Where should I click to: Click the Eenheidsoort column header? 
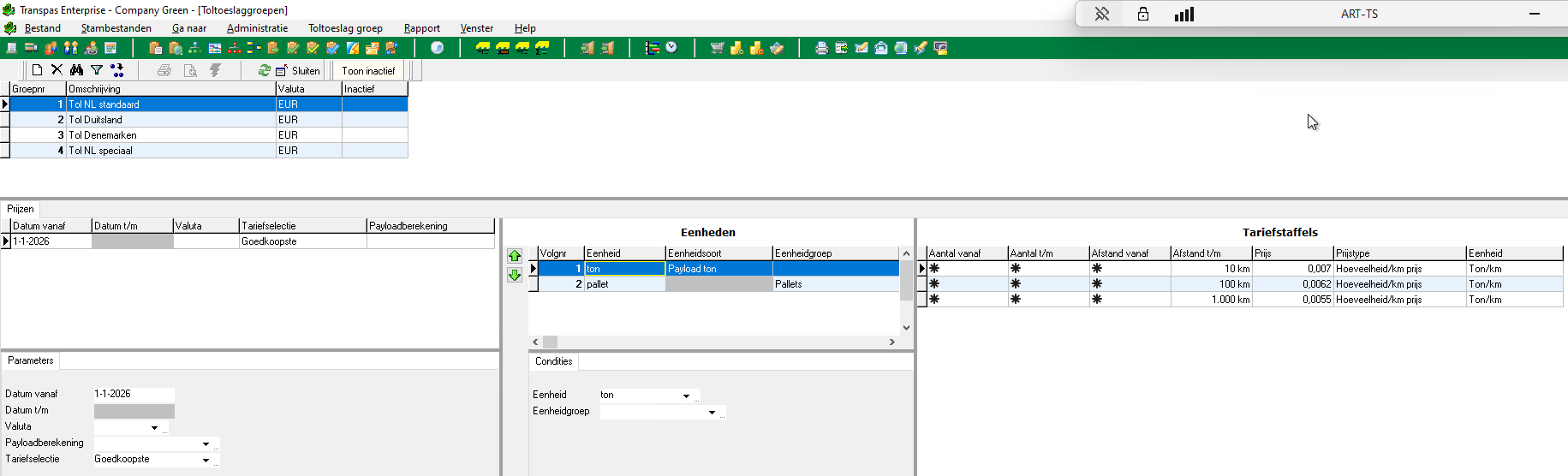click(719, 253)
